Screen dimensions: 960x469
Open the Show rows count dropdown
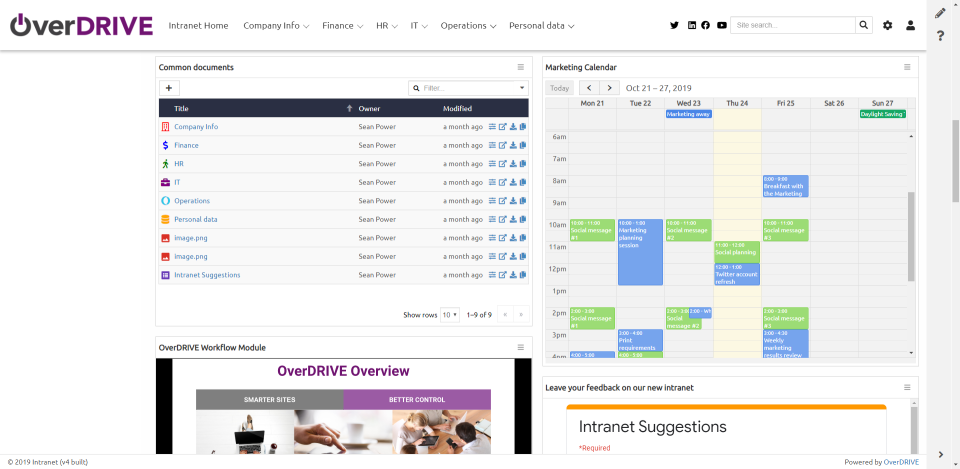(x=450, y=315)
